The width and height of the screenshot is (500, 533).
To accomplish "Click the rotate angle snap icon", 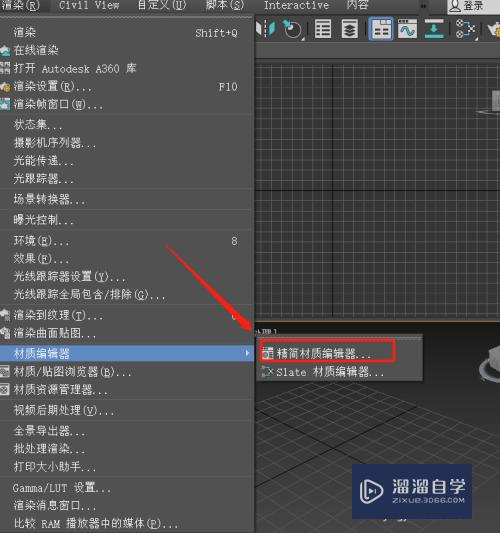I will [292, 29].
